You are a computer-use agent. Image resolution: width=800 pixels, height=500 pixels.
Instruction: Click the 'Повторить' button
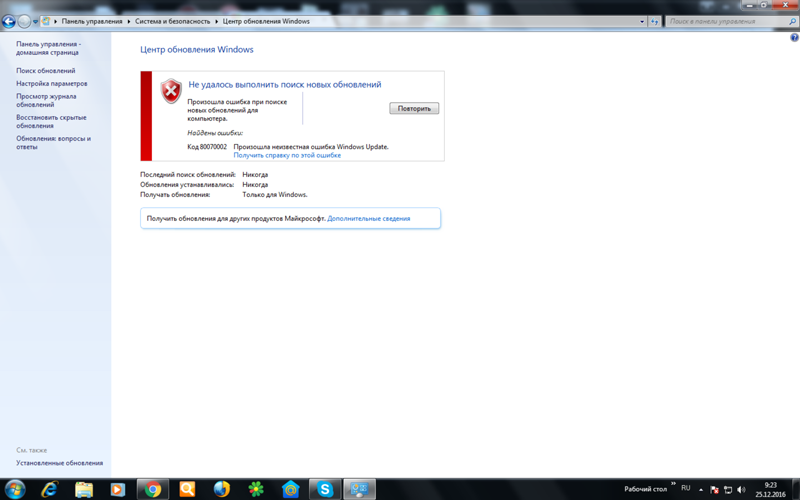[414, 108]
